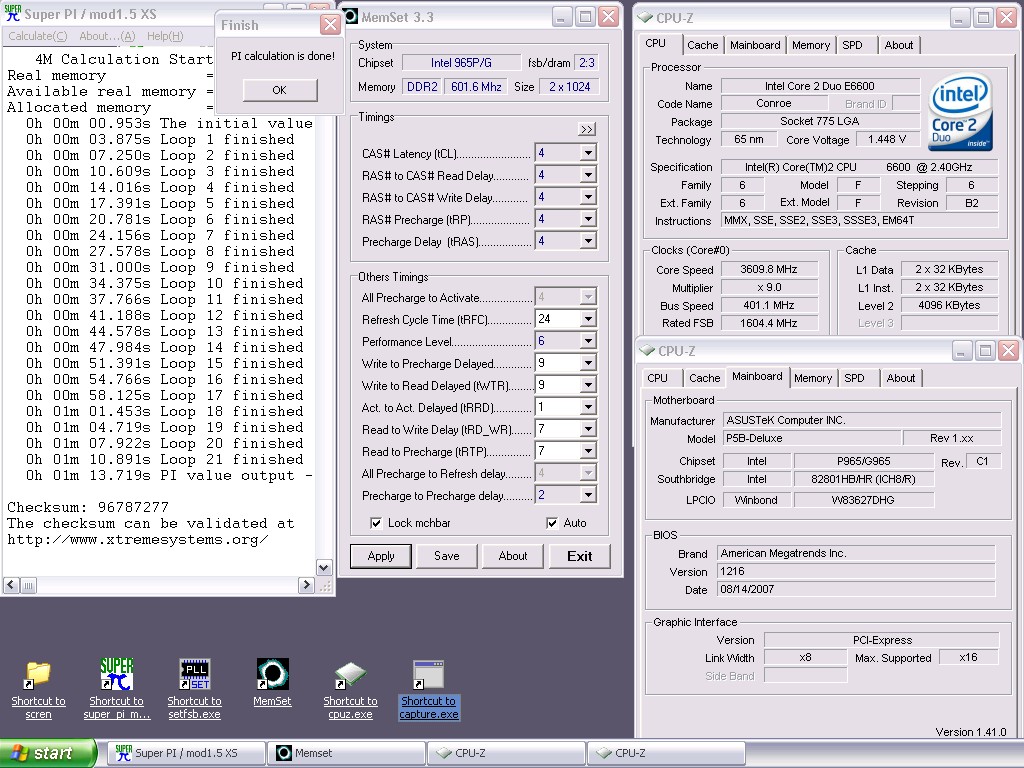Toggle the Auto checkbox in MemSet

click(552, 522)
